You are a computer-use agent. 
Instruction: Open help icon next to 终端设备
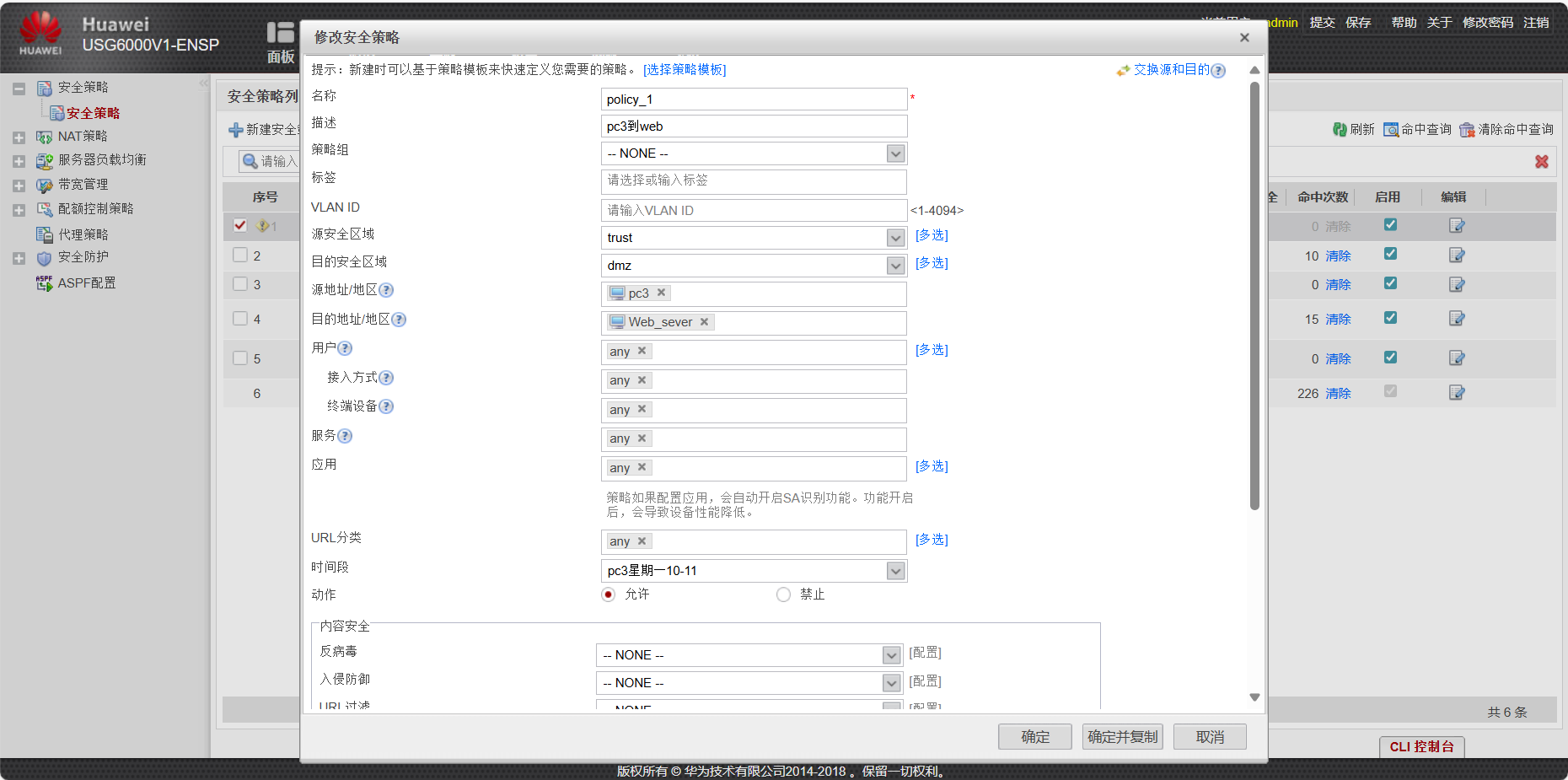point(386,406)
